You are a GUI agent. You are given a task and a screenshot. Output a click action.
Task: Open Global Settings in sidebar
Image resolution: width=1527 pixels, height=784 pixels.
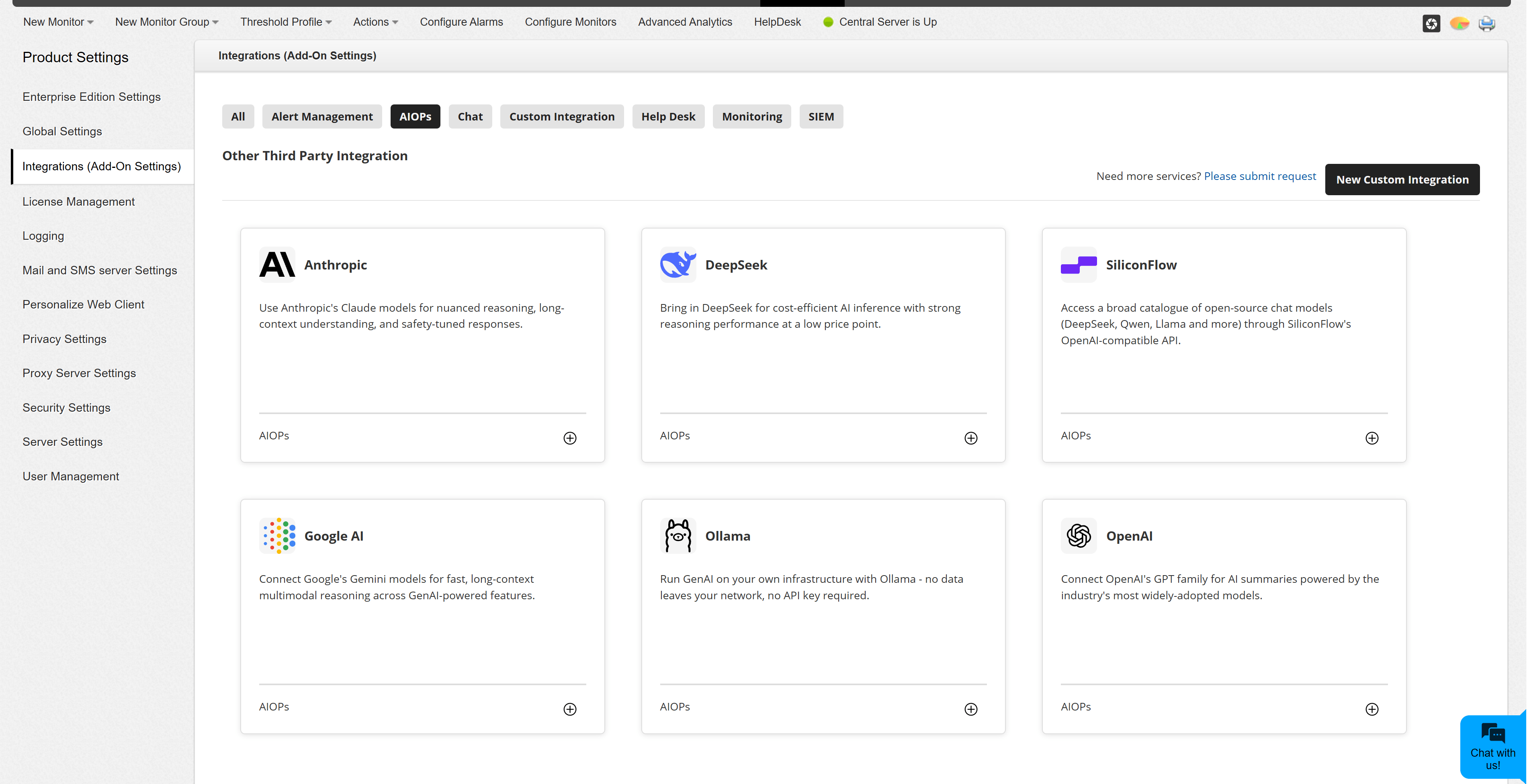click(x=62, y=131)
